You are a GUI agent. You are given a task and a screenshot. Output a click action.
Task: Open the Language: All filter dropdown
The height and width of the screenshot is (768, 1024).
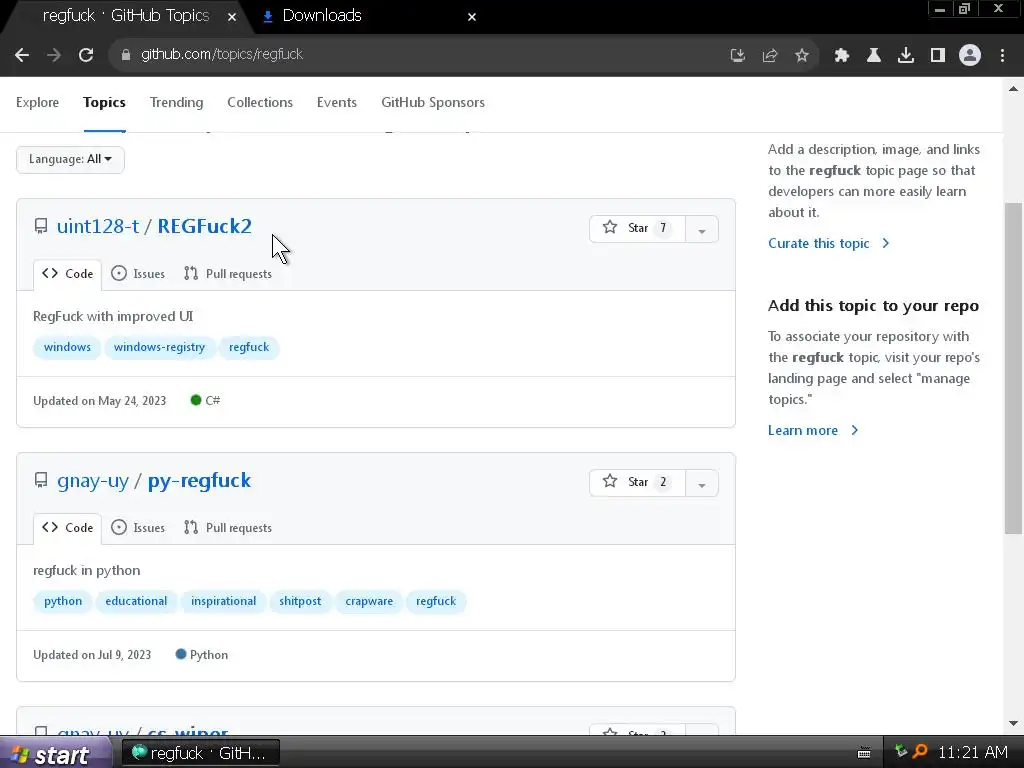click(x=71, y=159)
